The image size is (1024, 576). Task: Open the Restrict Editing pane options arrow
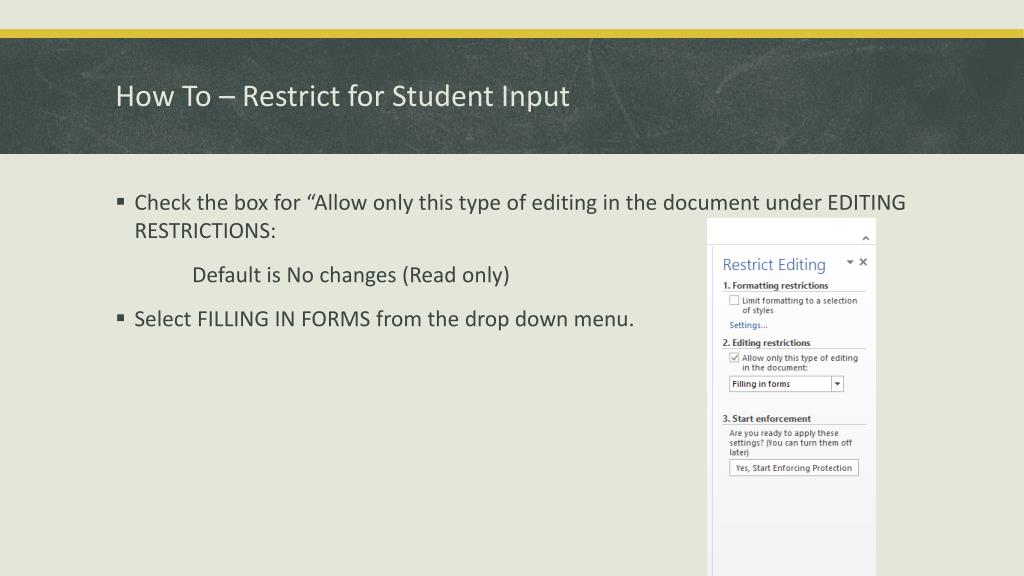[850, 262]
